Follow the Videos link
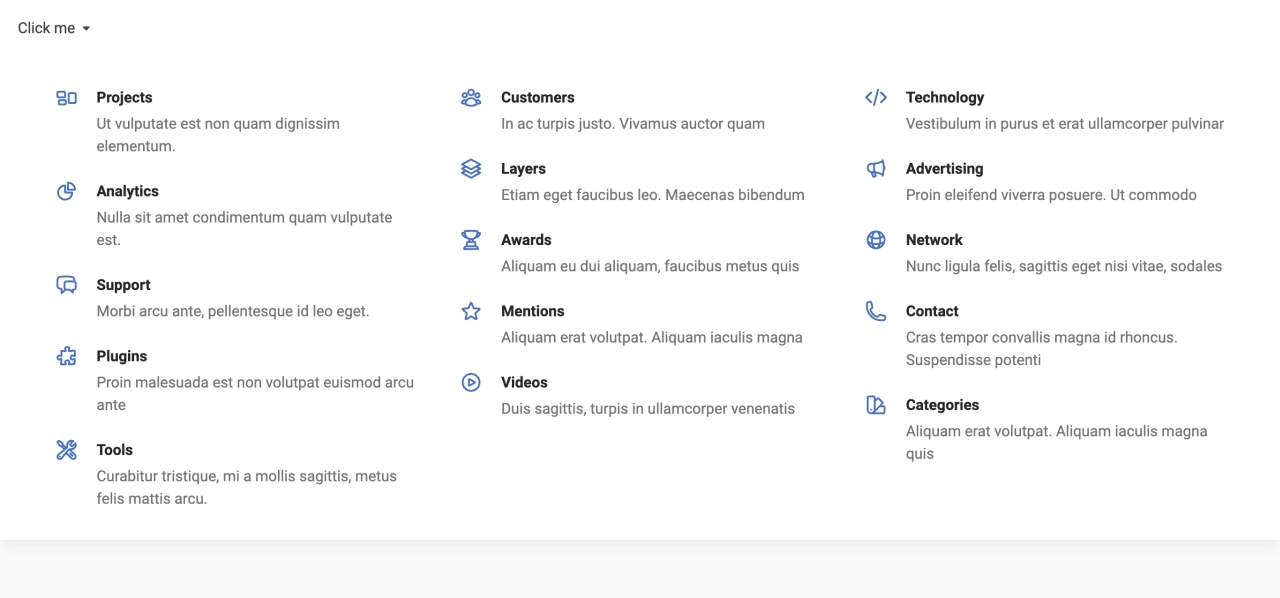This screenshot has height=598, width=1280. (x=524, y=382)
